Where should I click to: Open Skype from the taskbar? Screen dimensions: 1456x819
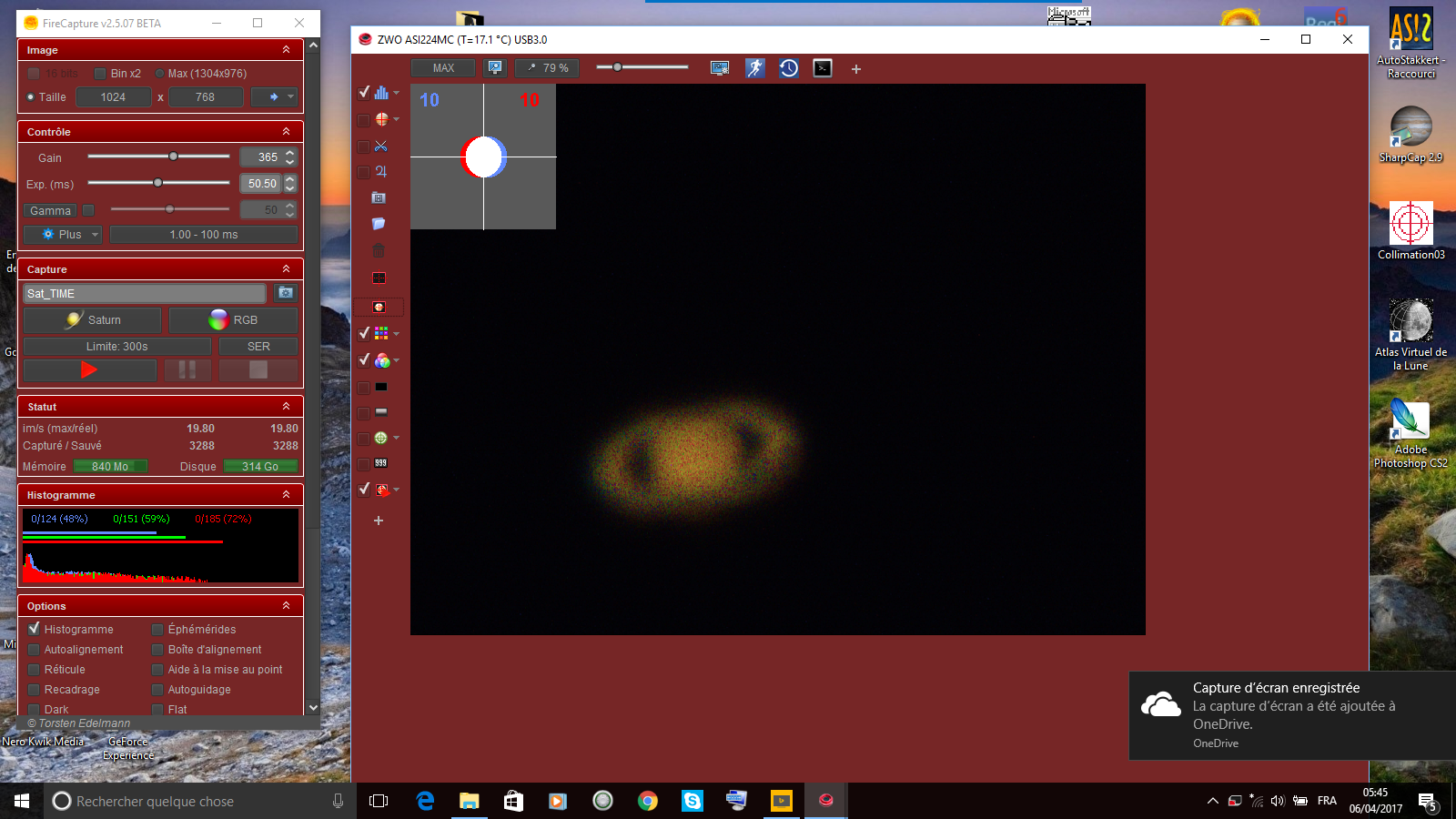pos(693,801)
